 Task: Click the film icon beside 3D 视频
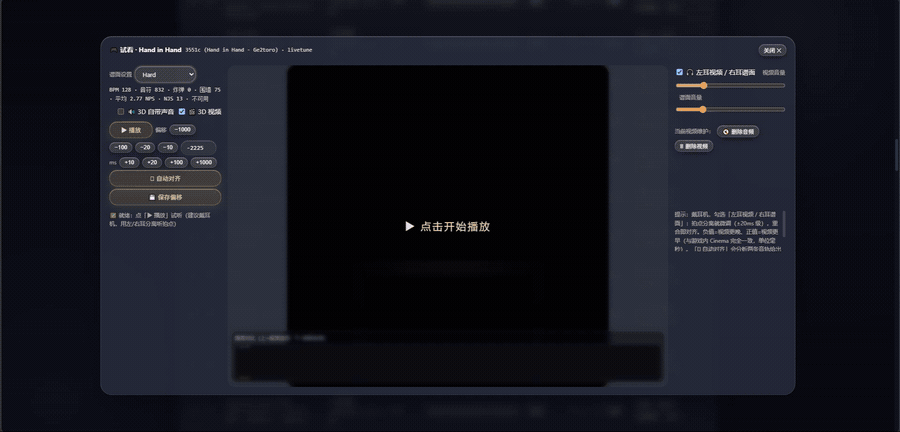coord(192,112)
